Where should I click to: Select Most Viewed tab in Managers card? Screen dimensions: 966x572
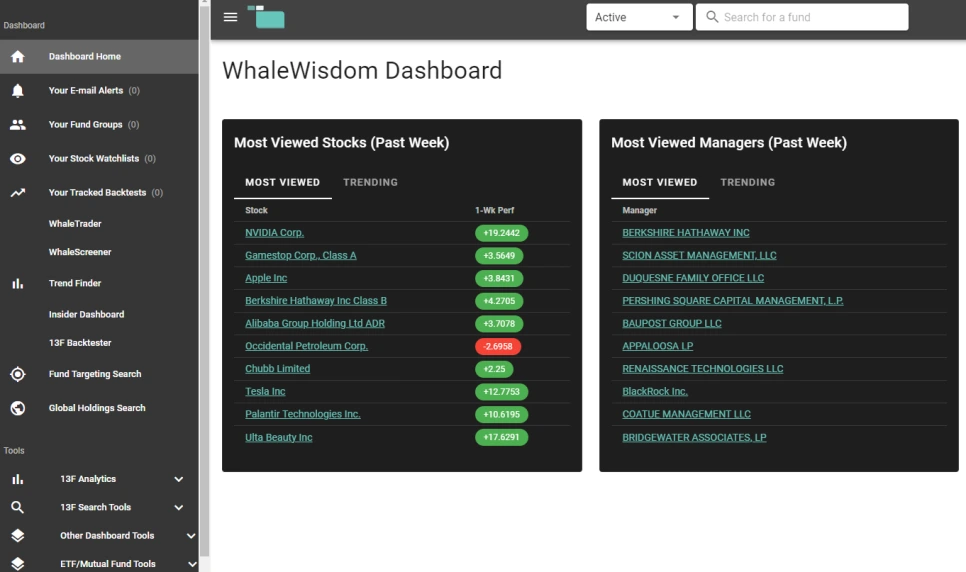(660, 182)
